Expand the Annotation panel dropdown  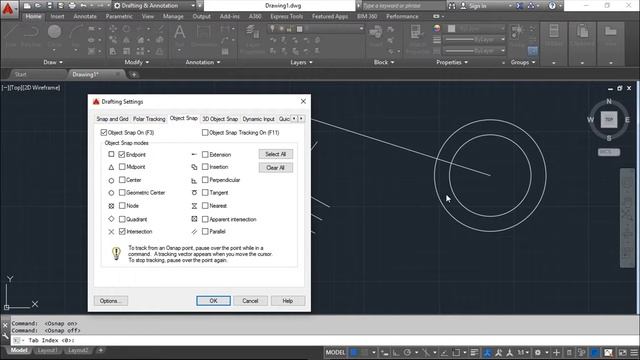(203, 62)
